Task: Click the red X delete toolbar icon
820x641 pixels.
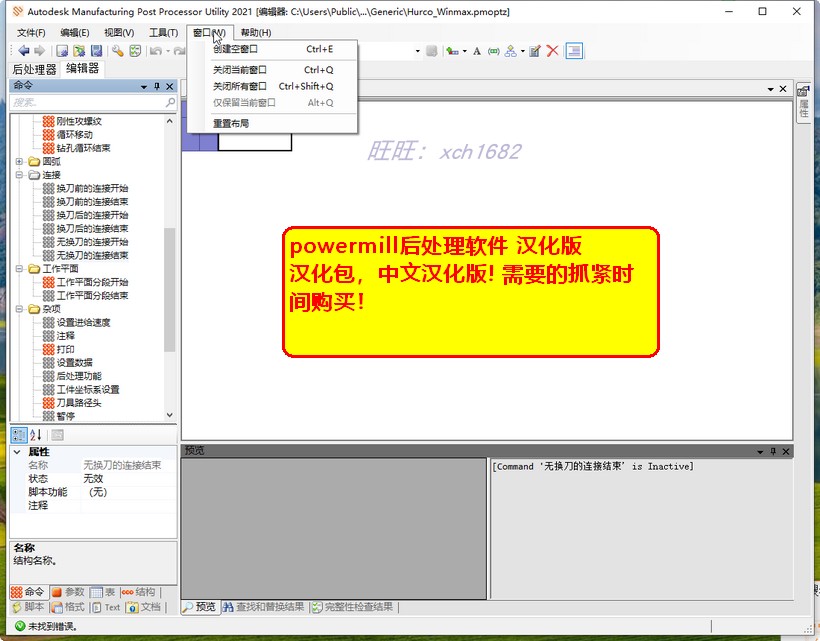Action: 552,51
